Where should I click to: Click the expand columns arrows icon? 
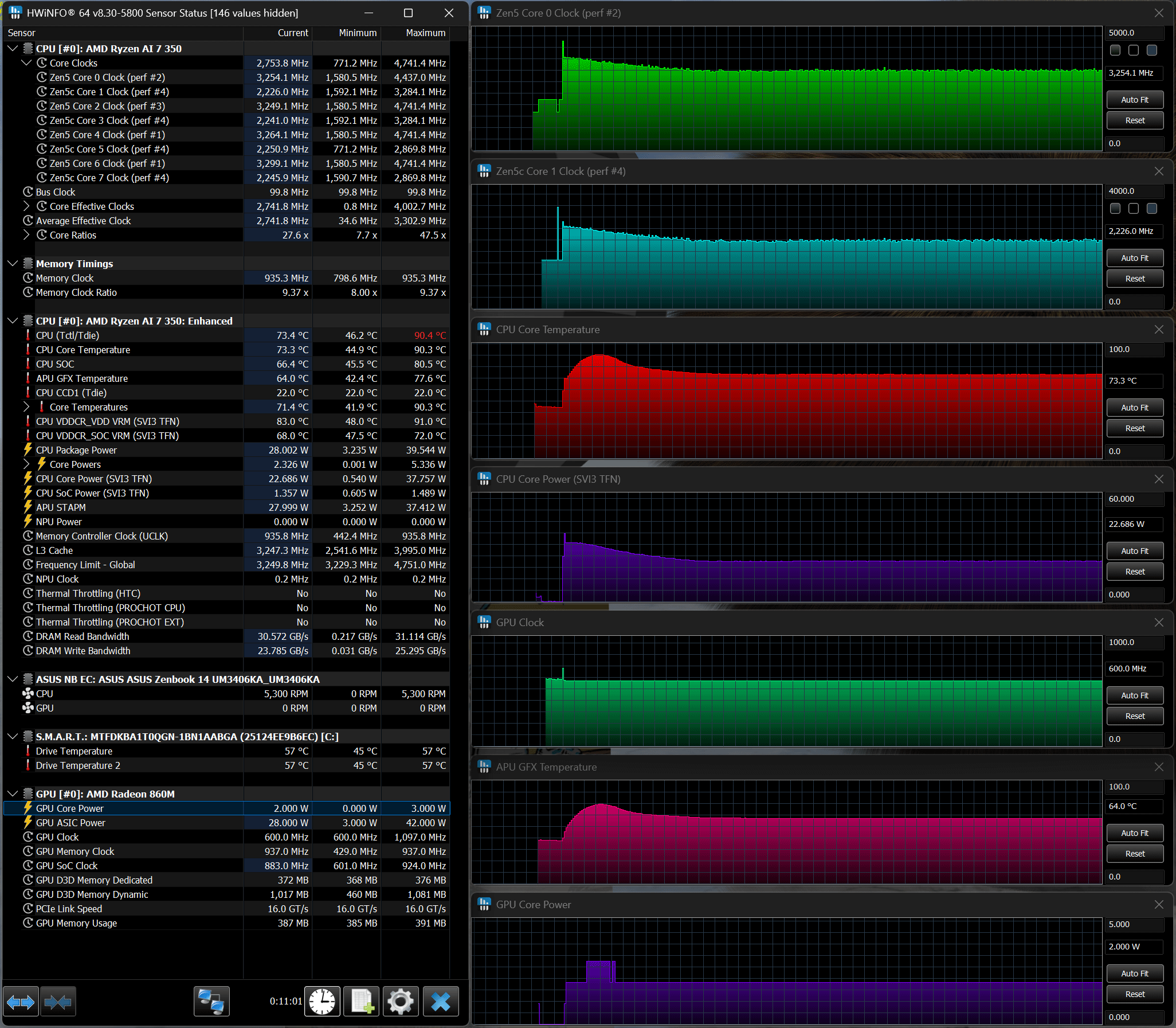click(x=21, y=1002)
